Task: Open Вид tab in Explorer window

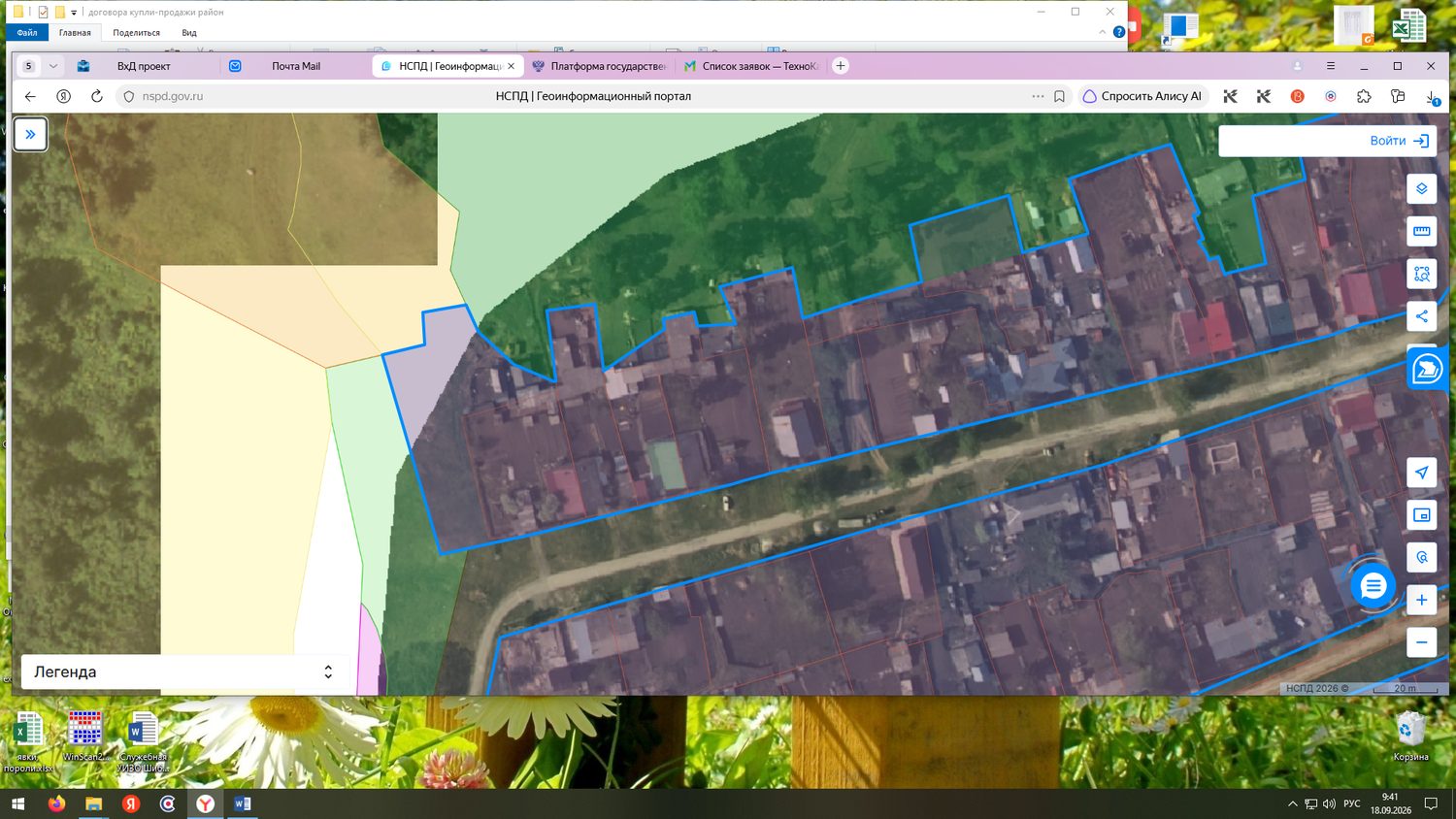Action: point(189,32)
